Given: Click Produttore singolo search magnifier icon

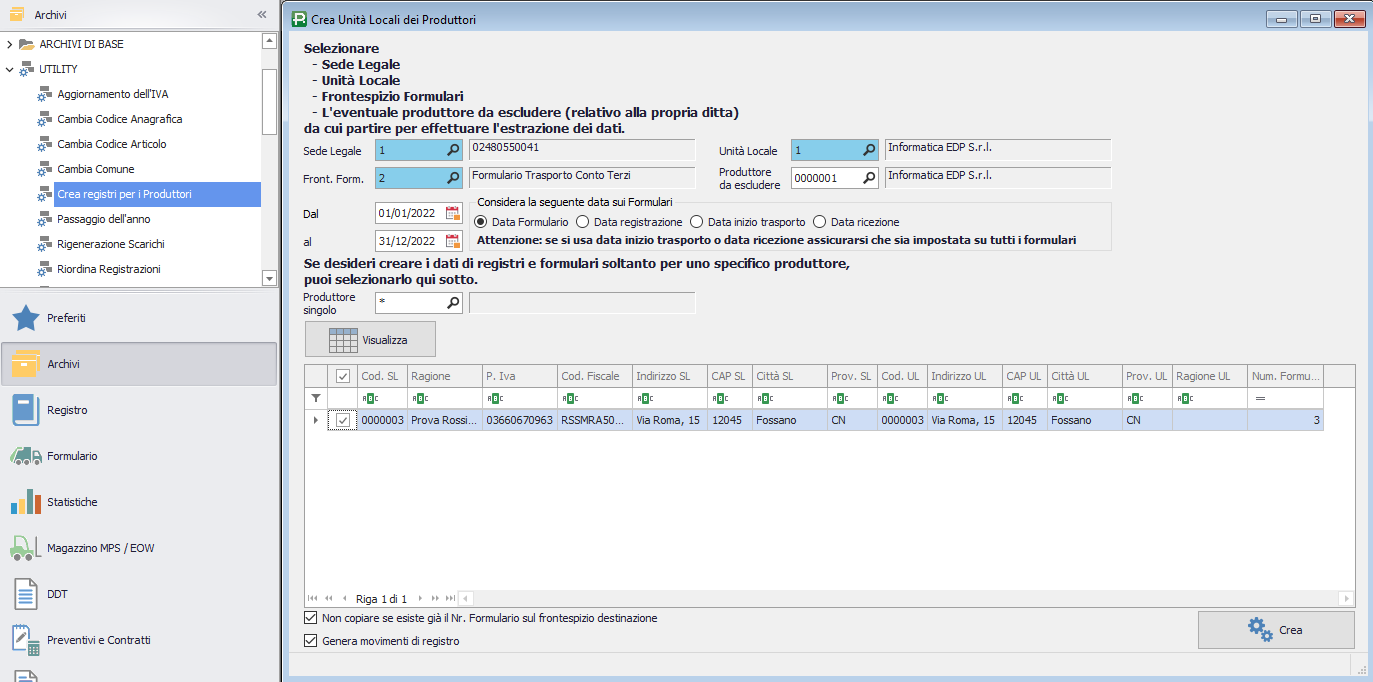Looking at the screenshot, I should (x=453, y=302).
